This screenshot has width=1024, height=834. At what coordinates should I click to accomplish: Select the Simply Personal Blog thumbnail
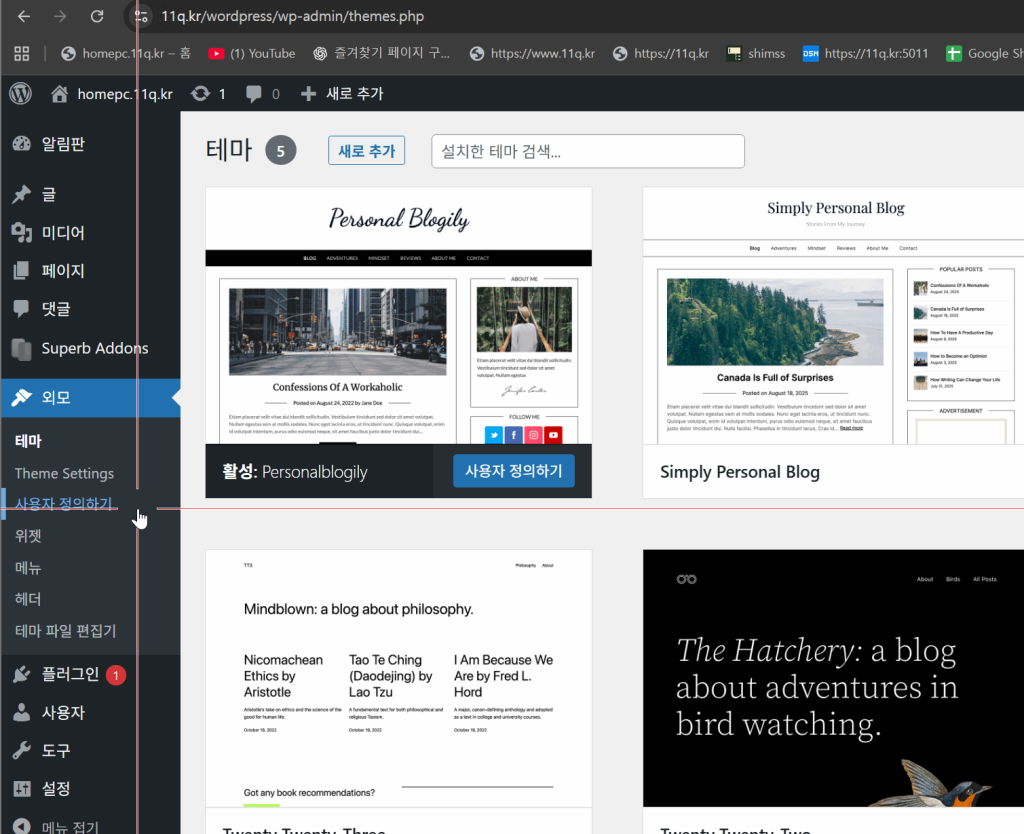pos(833,316)
